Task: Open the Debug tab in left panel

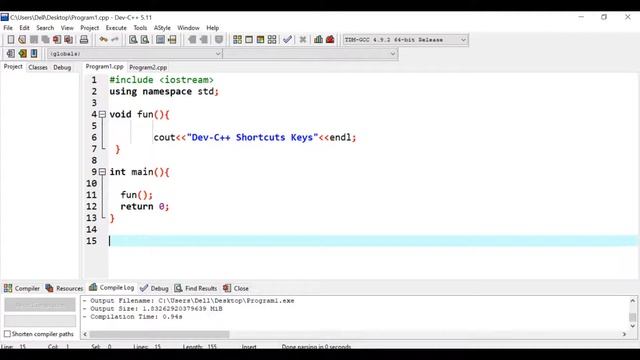Action: click(62, 67)
